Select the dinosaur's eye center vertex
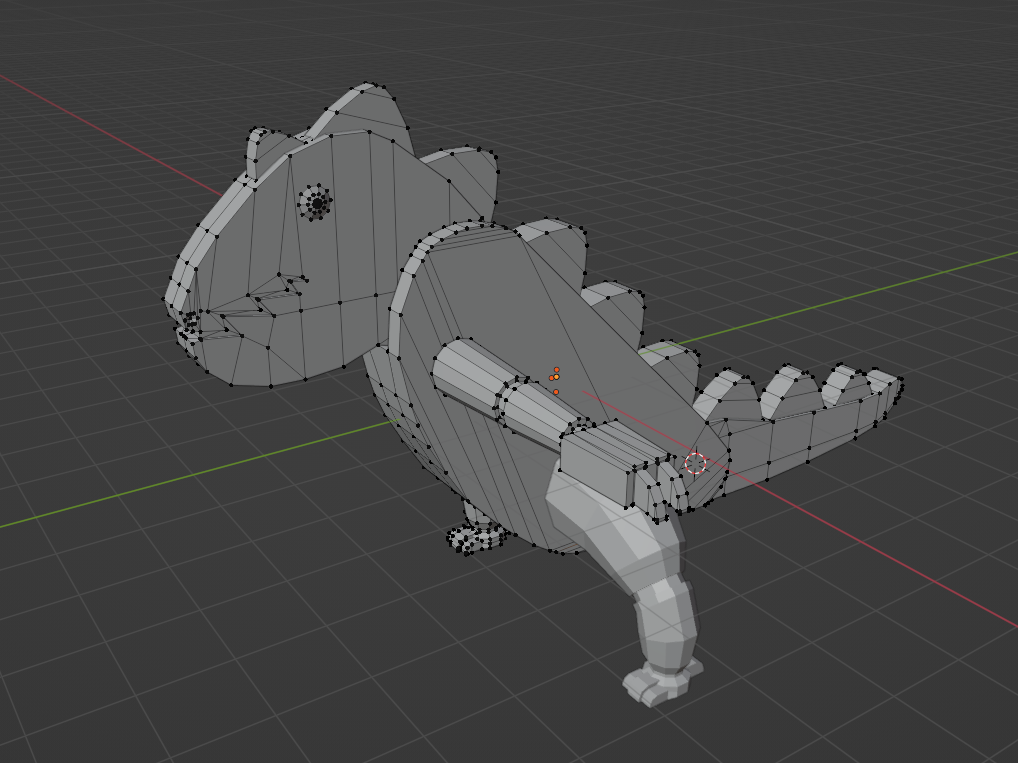 pos(317,203)
